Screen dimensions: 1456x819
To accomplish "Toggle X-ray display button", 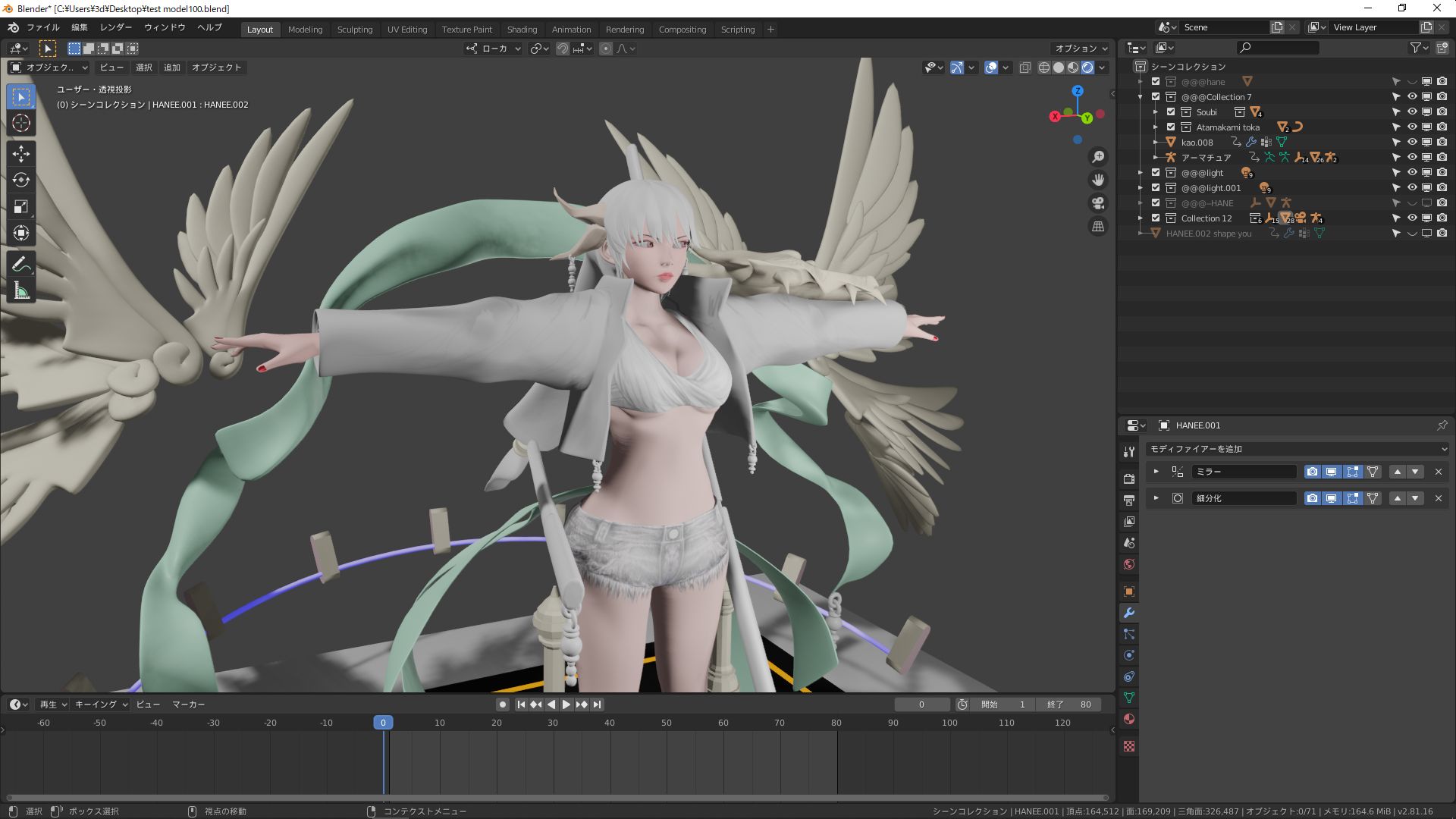I will coord(1025,67).
